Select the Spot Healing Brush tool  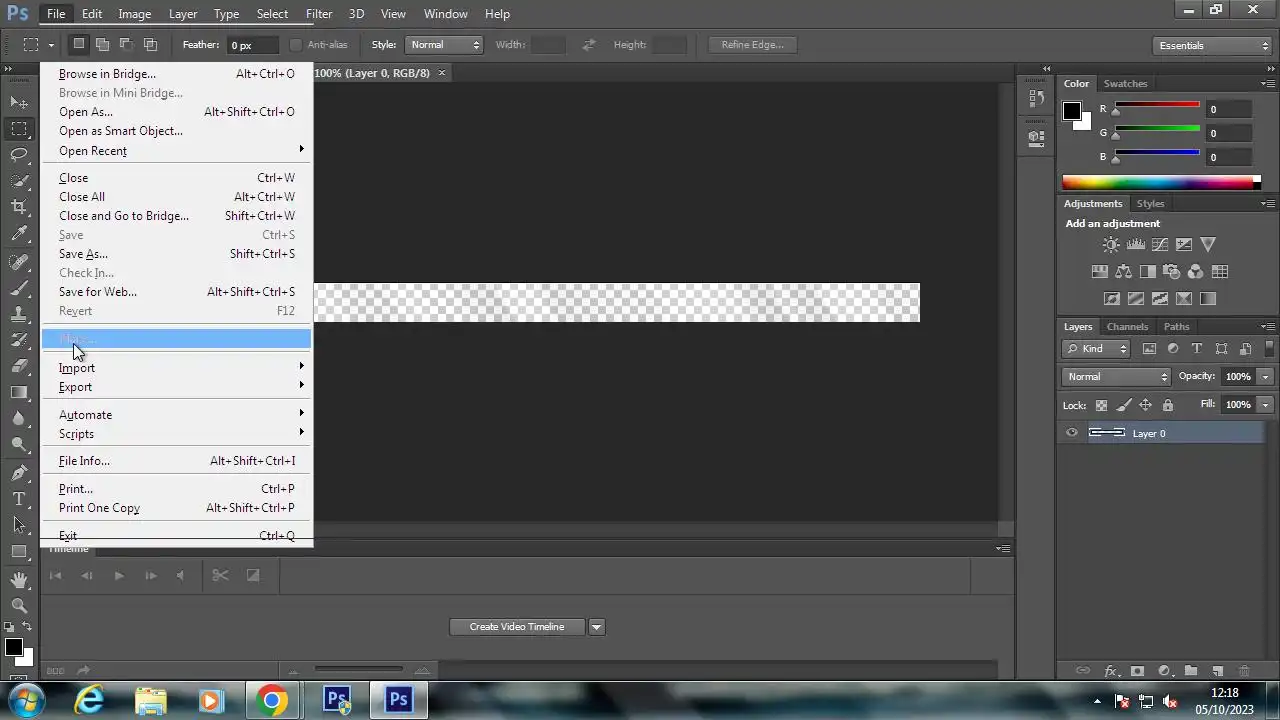pos(19,262)
